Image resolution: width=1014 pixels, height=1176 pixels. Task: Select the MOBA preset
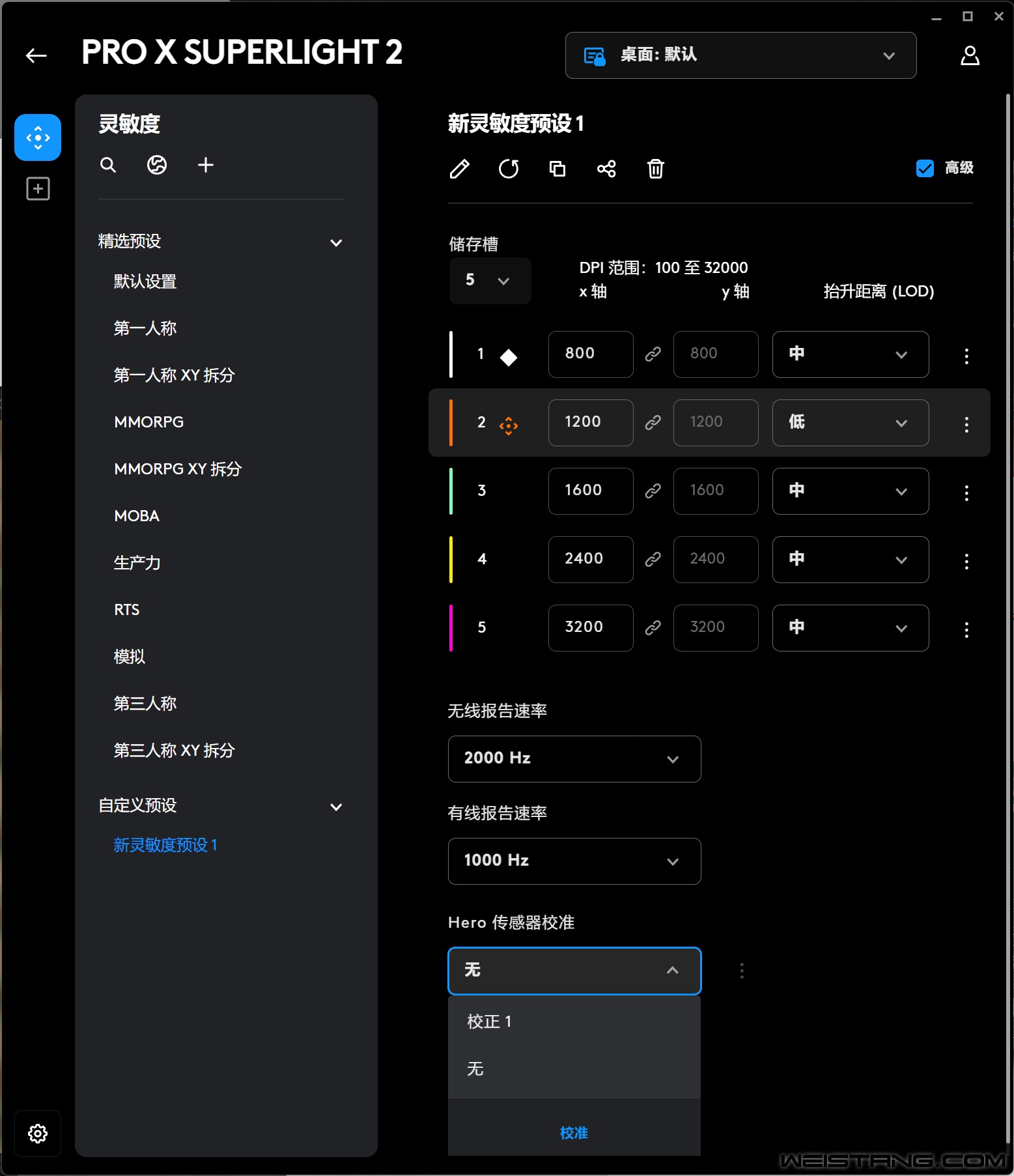[137, 516]
